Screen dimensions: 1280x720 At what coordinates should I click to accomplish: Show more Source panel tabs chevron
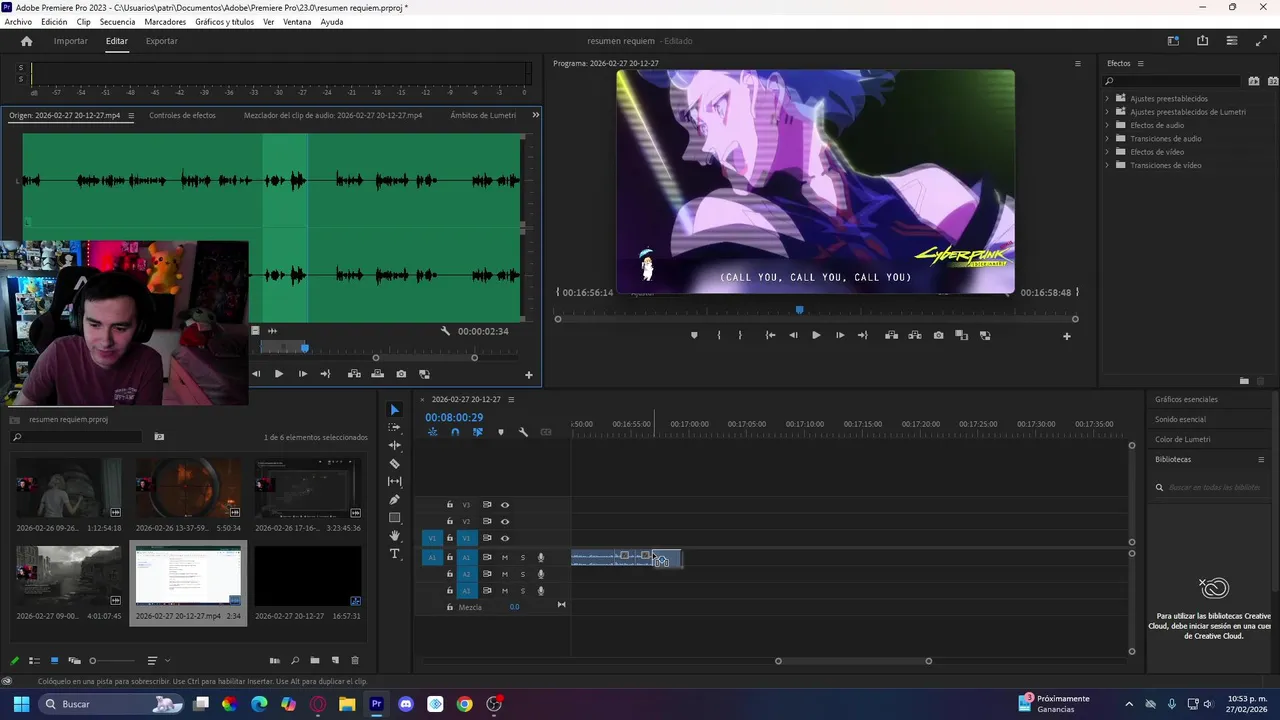pyautogui.click(x=535, y=115)
